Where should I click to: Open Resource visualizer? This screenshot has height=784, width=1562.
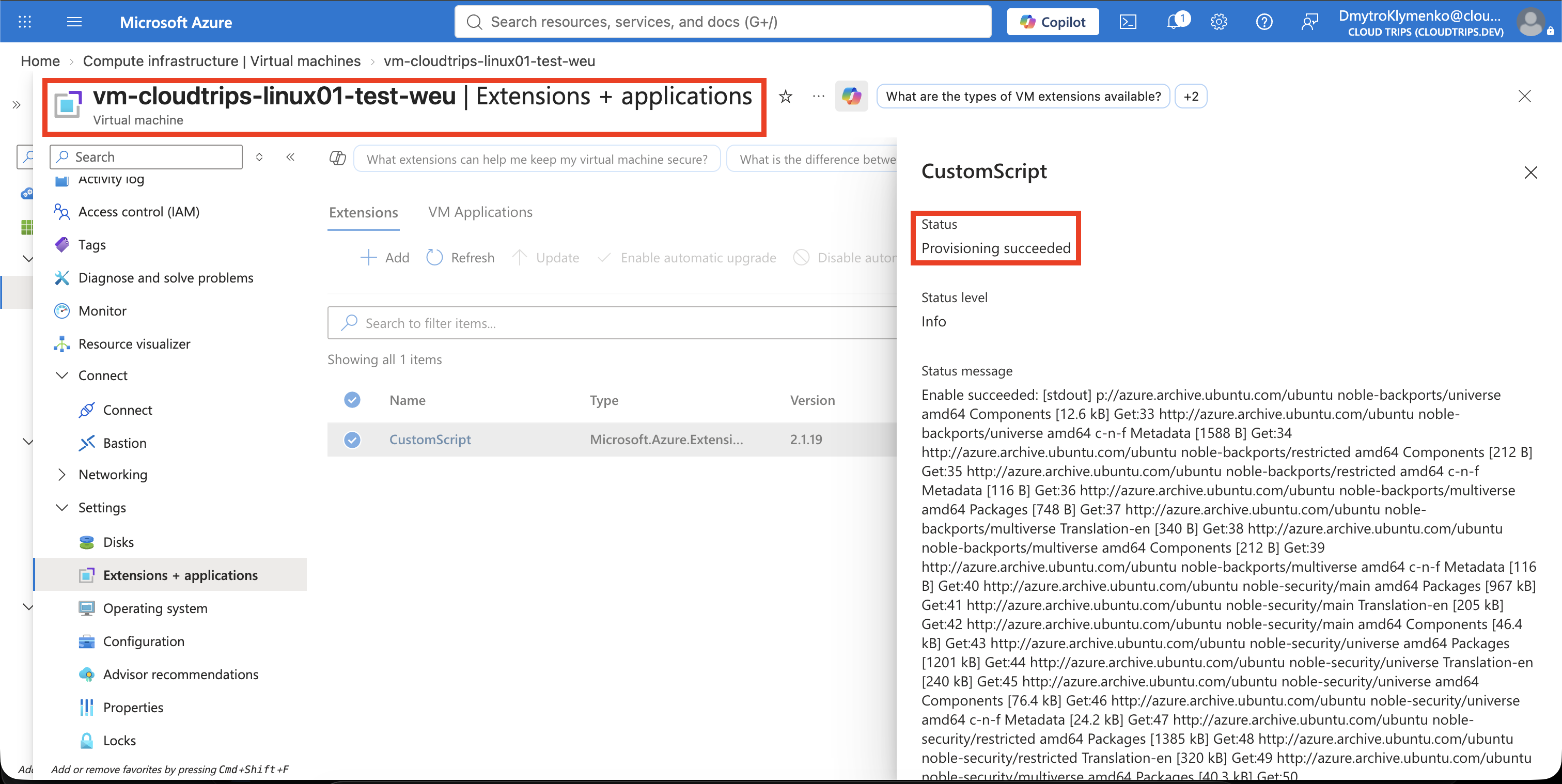[134, 344]
